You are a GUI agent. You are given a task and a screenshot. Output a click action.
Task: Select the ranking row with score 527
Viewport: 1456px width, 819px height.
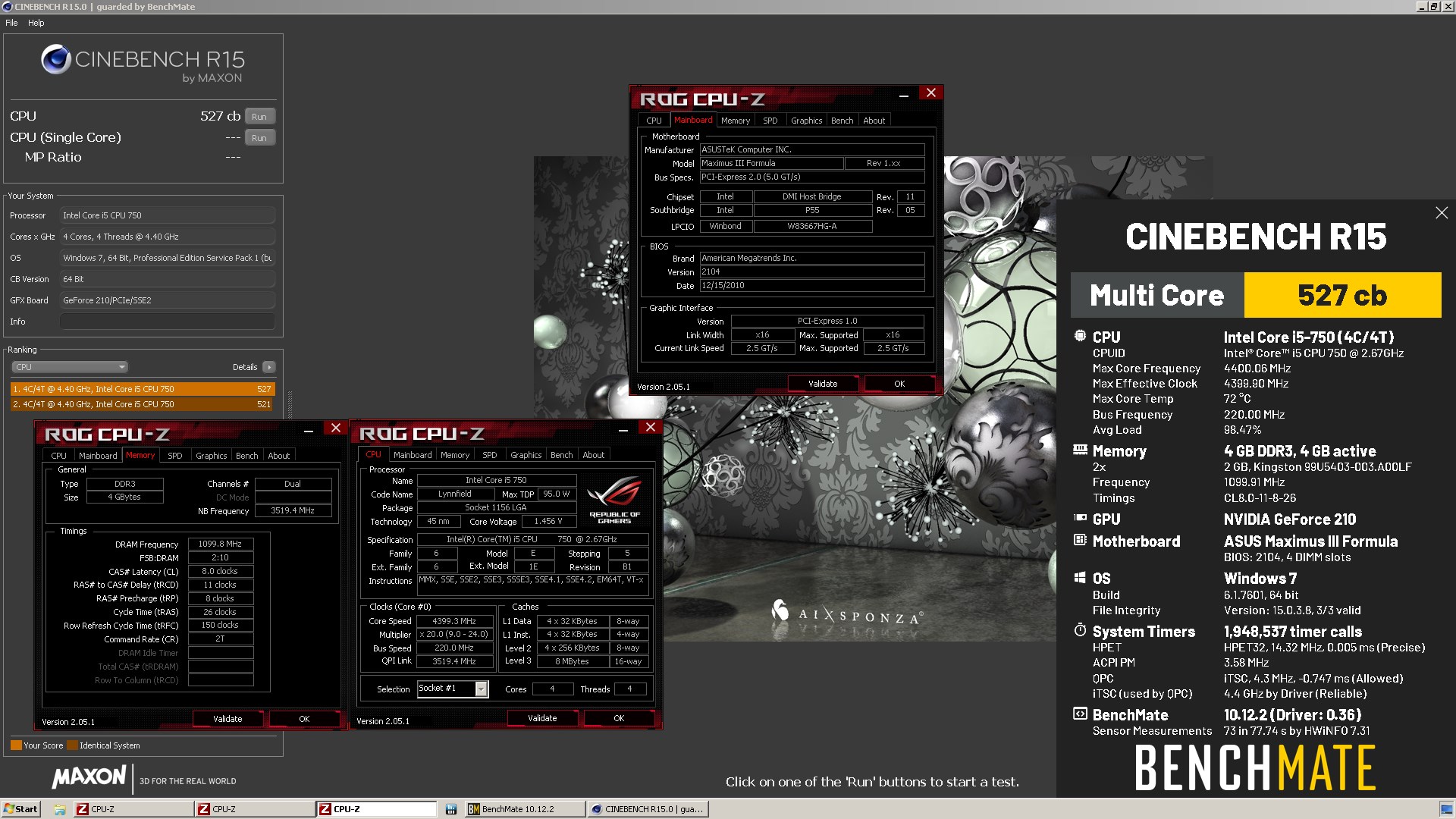[143, 389]
